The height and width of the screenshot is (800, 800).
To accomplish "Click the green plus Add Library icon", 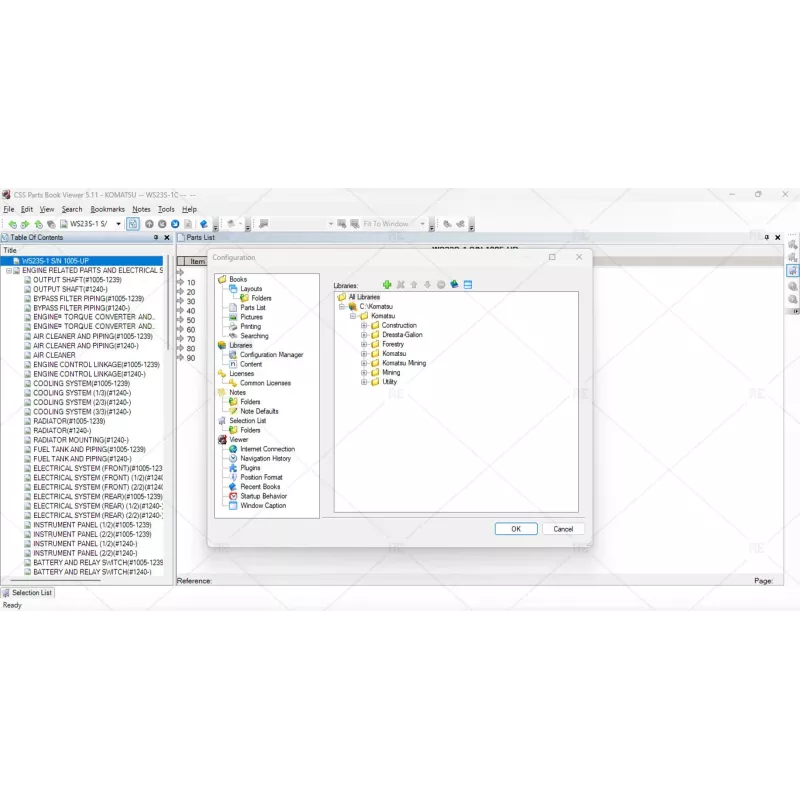I will pyautogui.click(x=387, y=285).
